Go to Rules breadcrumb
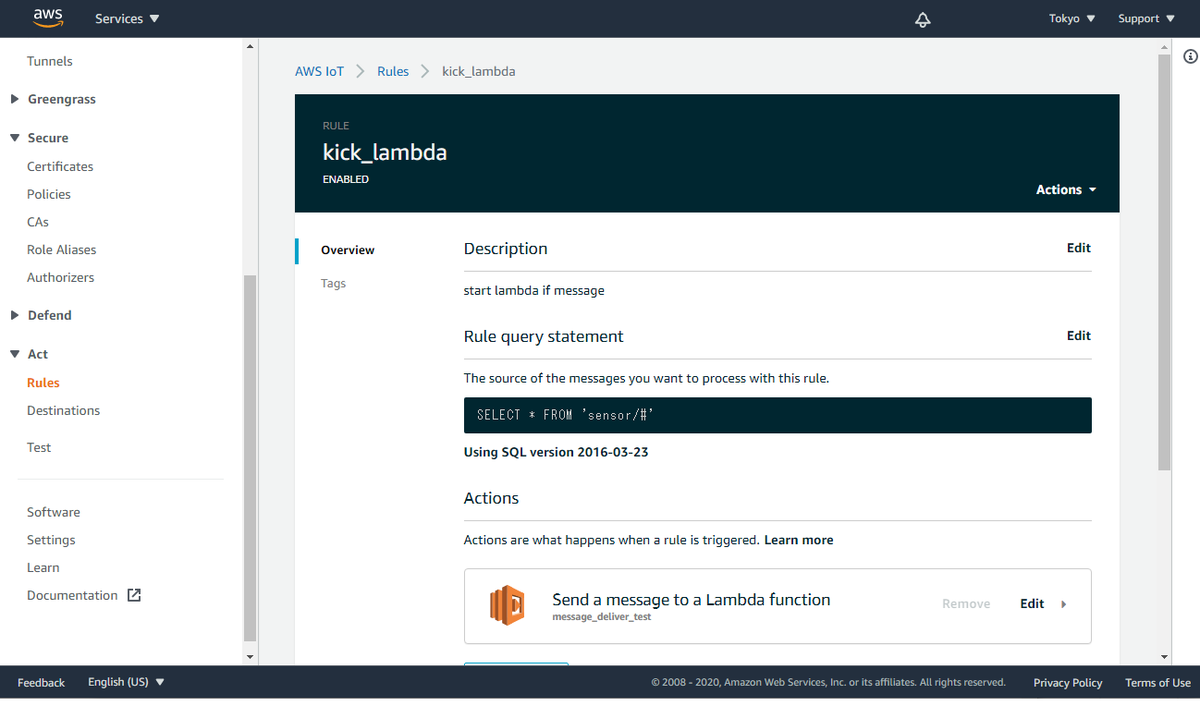 [393, 71]
